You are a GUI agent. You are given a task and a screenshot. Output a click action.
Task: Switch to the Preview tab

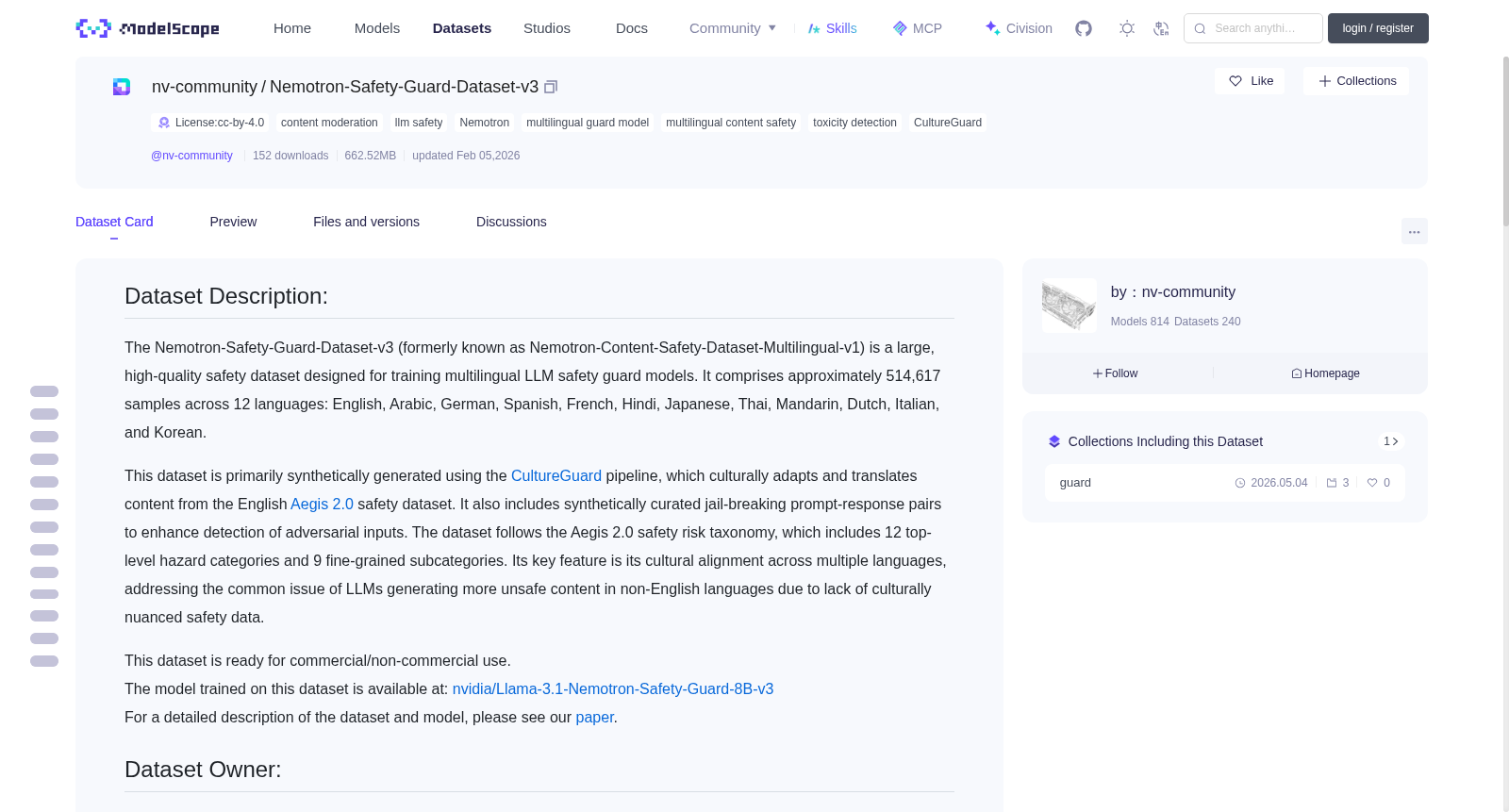point(233,222)
